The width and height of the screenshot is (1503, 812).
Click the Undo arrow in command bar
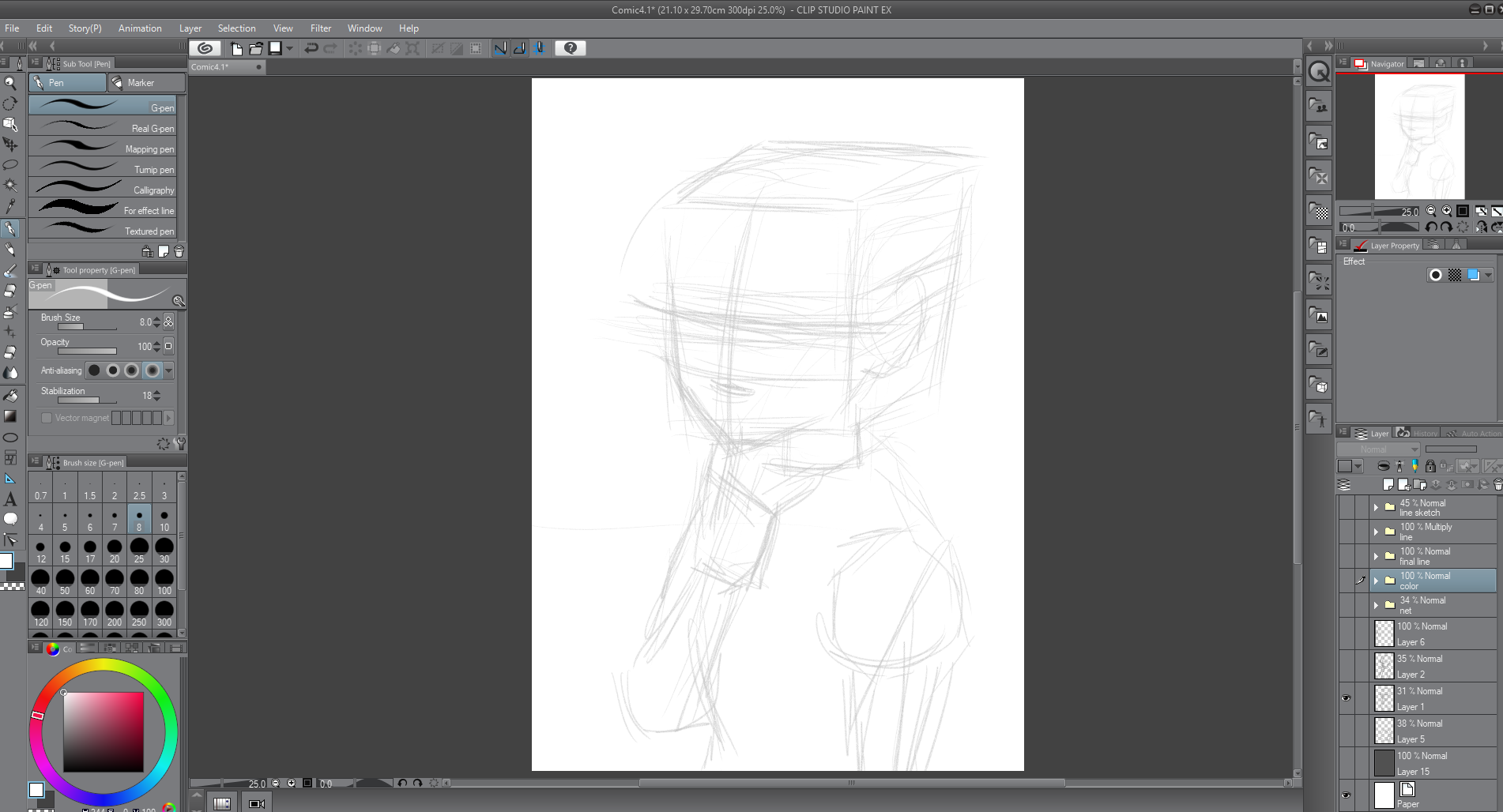[x=311, y=48]
